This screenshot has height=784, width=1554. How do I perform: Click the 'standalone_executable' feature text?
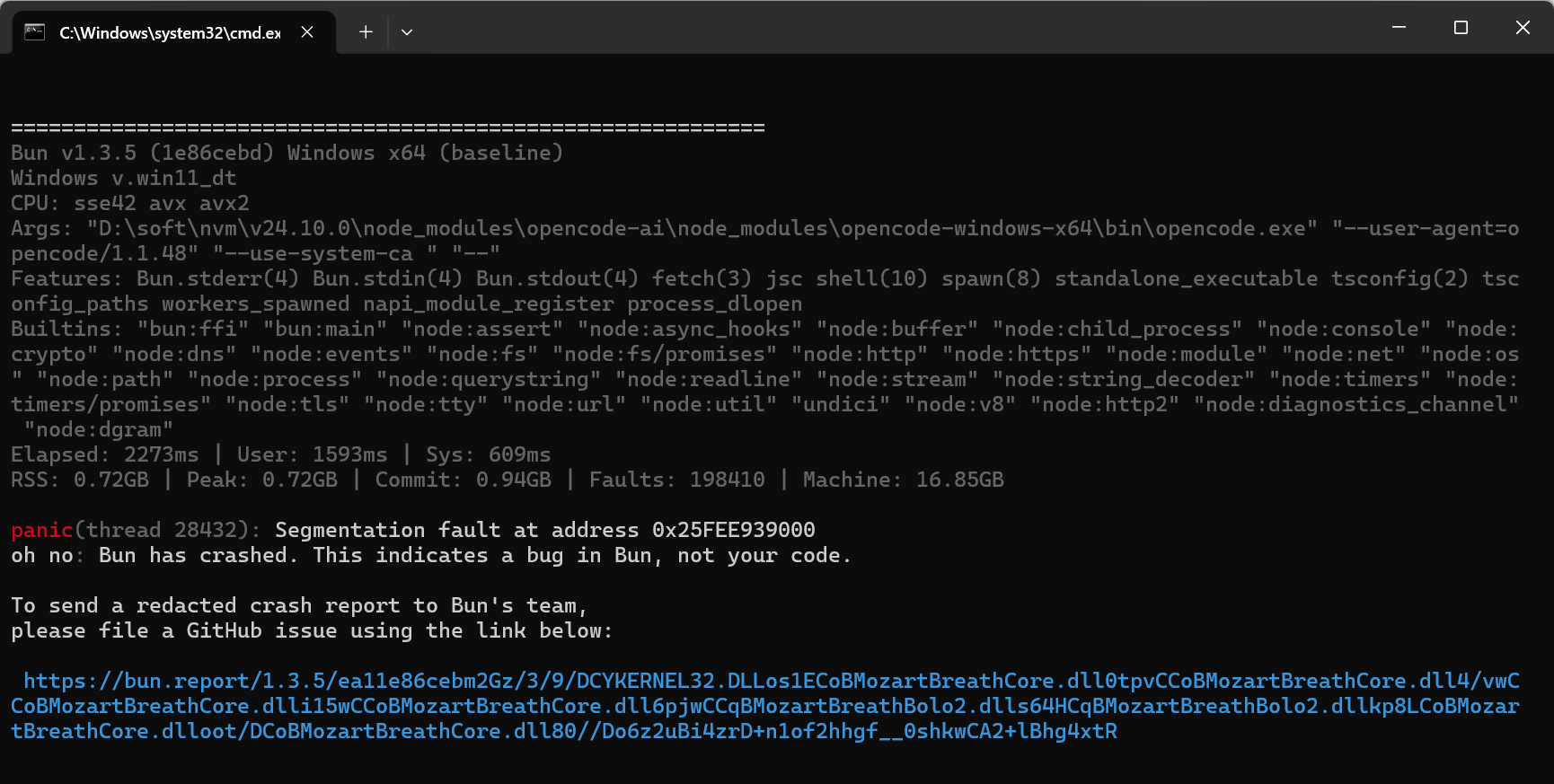[1187, 278]
